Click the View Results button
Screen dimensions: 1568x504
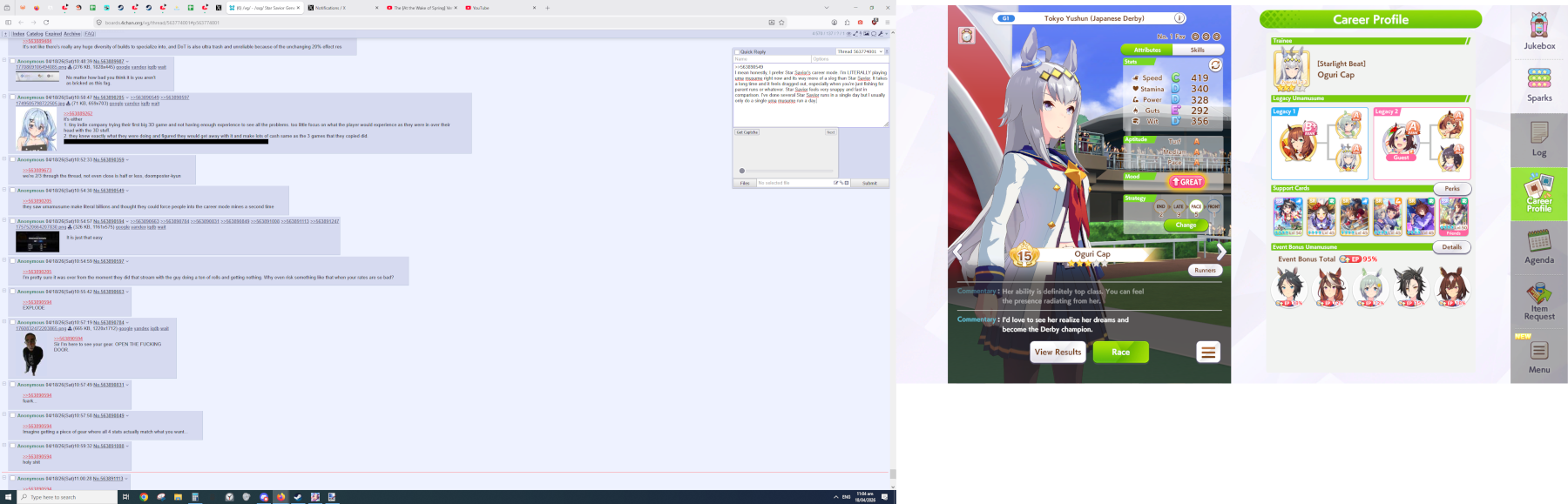tap(1058, 353)
